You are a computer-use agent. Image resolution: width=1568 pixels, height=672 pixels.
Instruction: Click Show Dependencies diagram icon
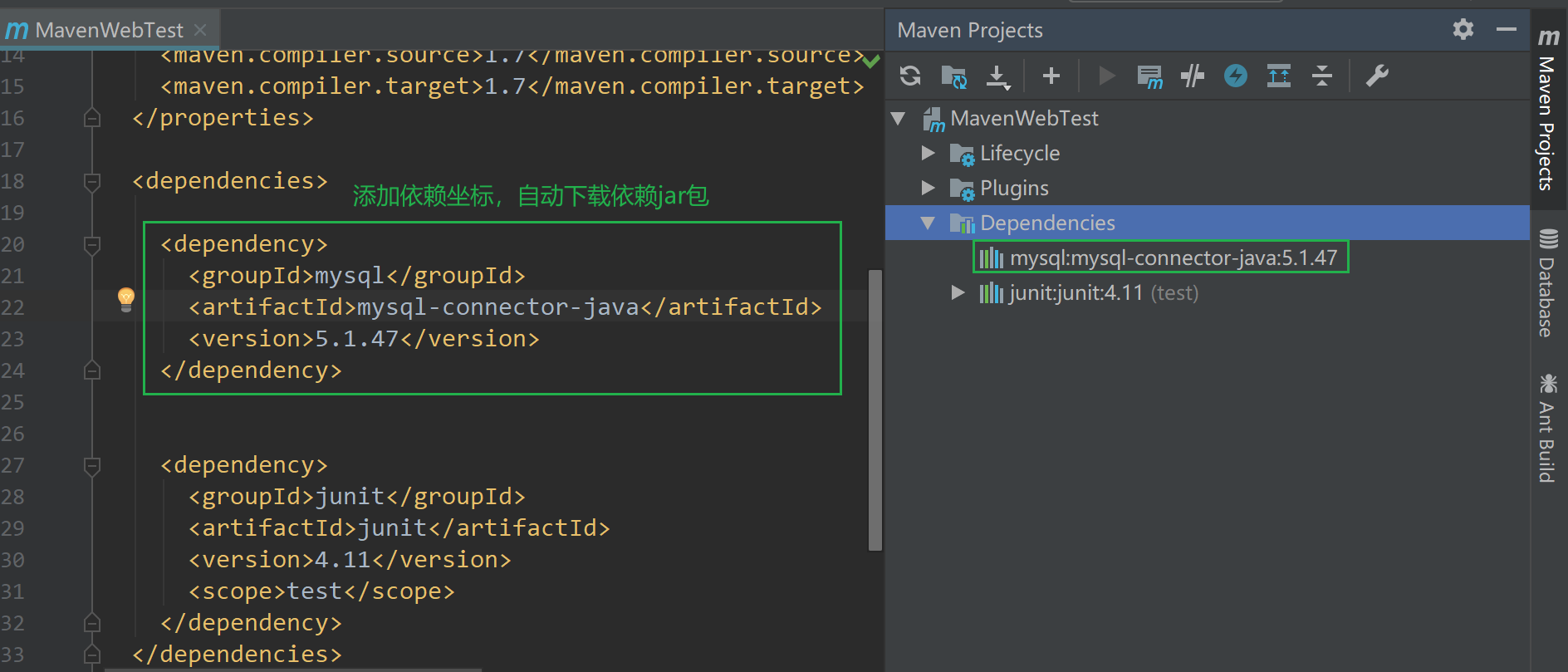(1279, 76)
